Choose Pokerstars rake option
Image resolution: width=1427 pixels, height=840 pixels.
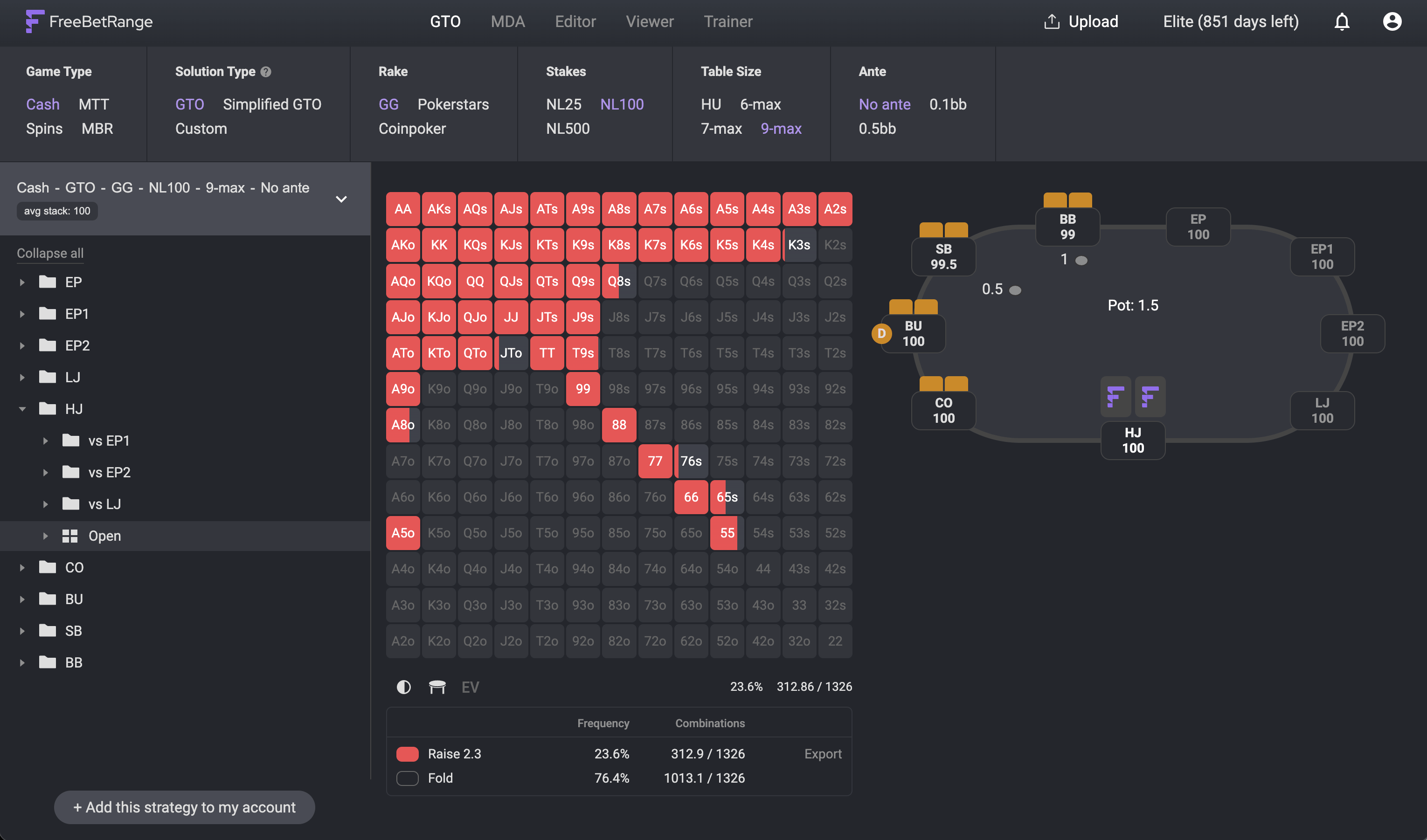453,104
